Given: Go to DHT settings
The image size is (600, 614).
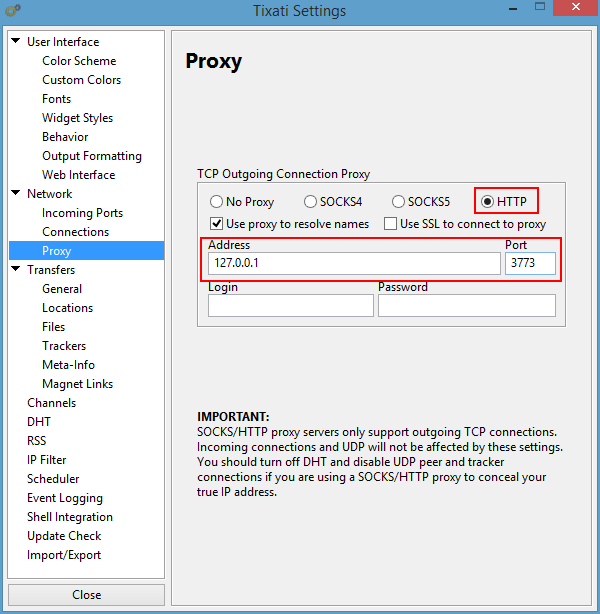Looking at the screenshot, I should pyautogui.click(x=39, y=422).
